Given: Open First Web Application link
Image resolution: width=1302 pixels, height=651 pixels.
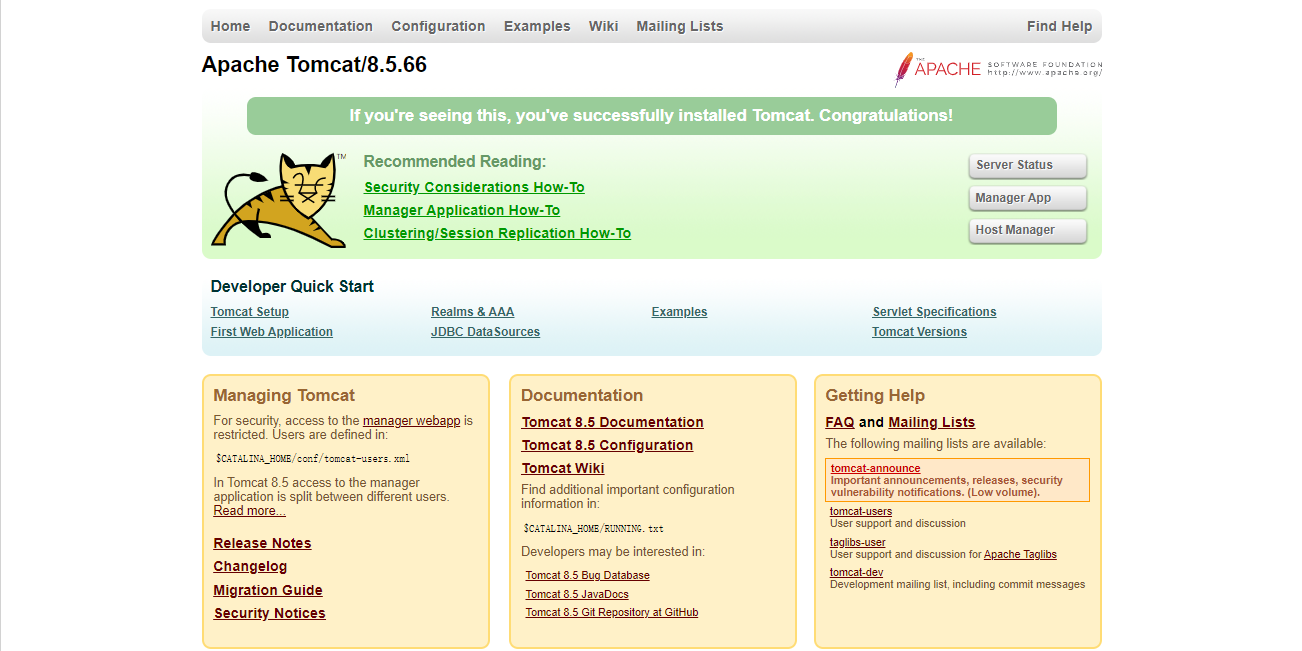Looking at the screenshot, I should point(272,332).
